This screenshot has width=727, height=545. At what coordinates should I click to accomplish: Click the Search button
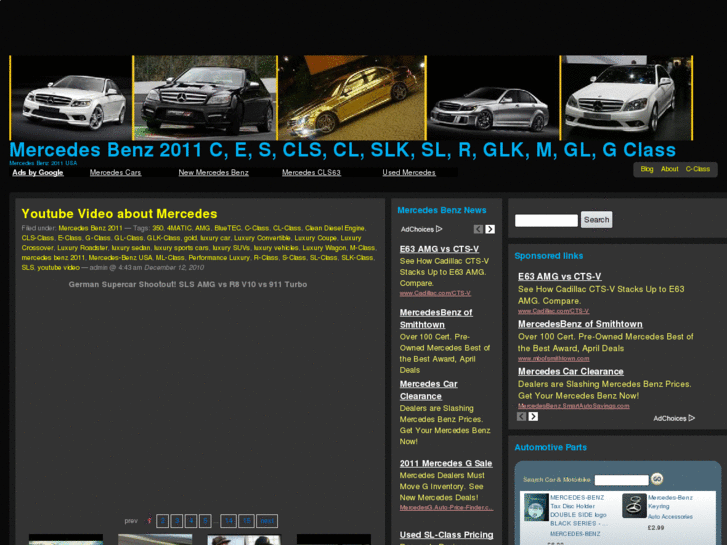(596, 220)
